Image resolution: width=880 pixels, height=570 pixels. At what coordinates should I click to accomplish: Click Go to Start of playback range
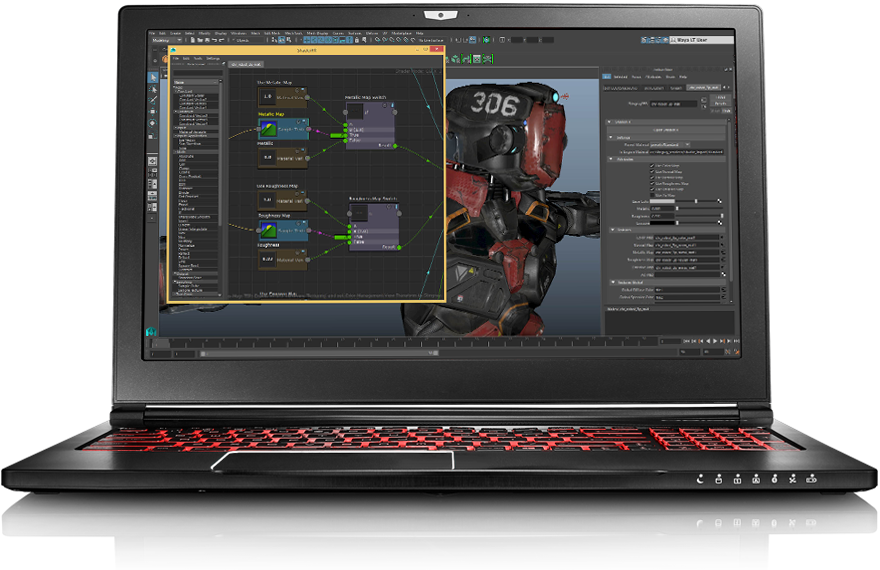point(686,341)
